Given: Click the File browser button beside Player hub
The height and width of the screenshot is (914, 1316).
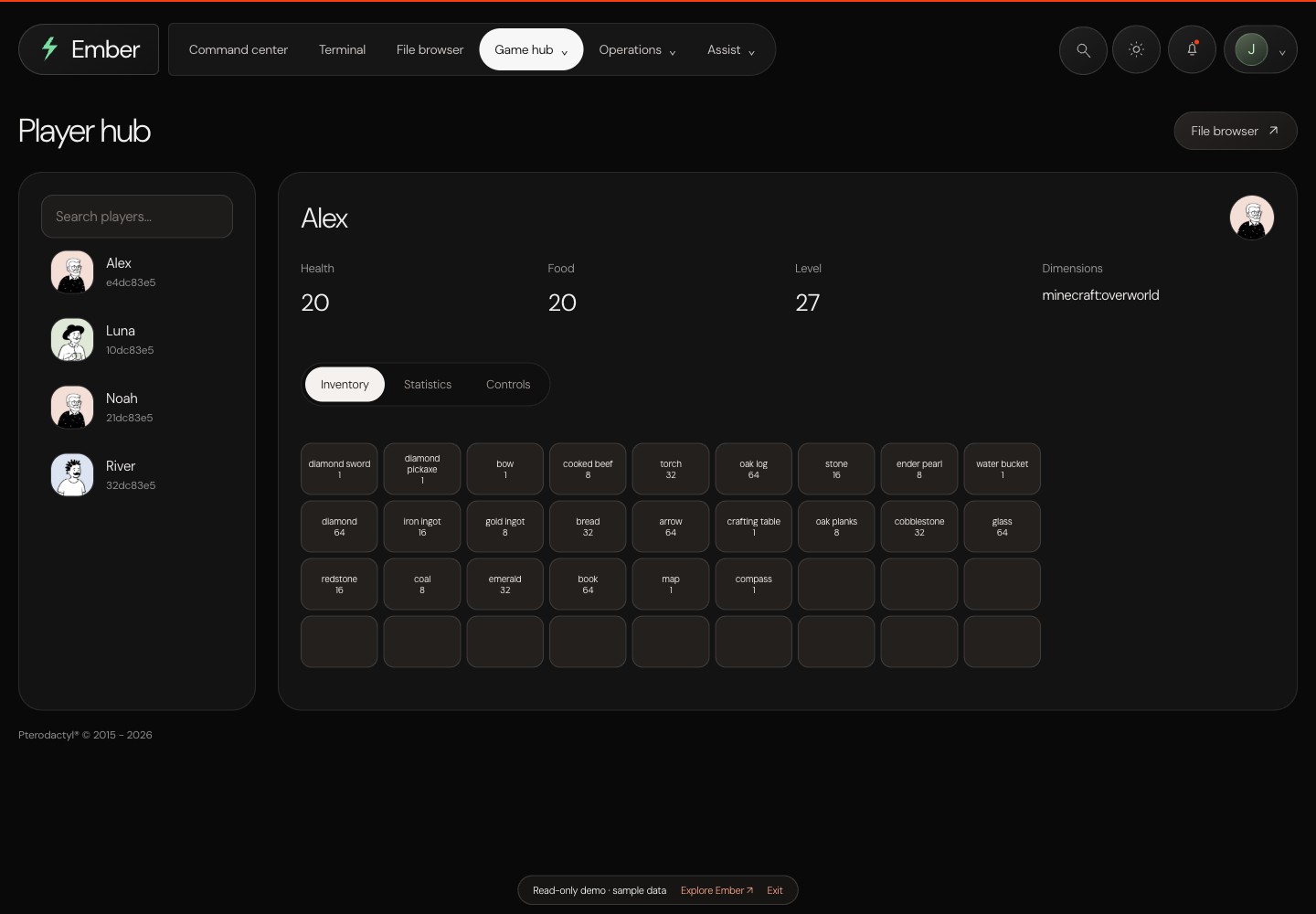Looking at the screenshot, I should pos(1236,131).
